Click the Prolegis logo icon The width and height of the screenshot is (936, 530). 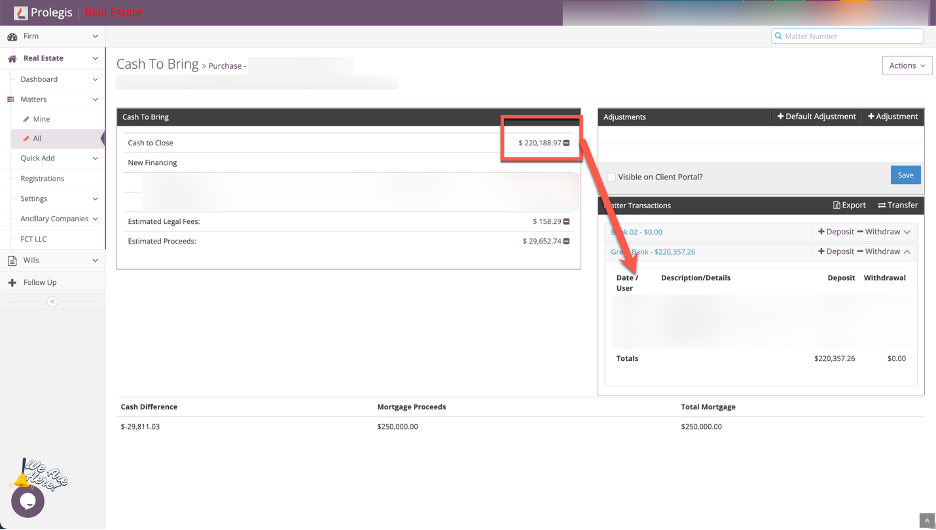tap(21, 13)
